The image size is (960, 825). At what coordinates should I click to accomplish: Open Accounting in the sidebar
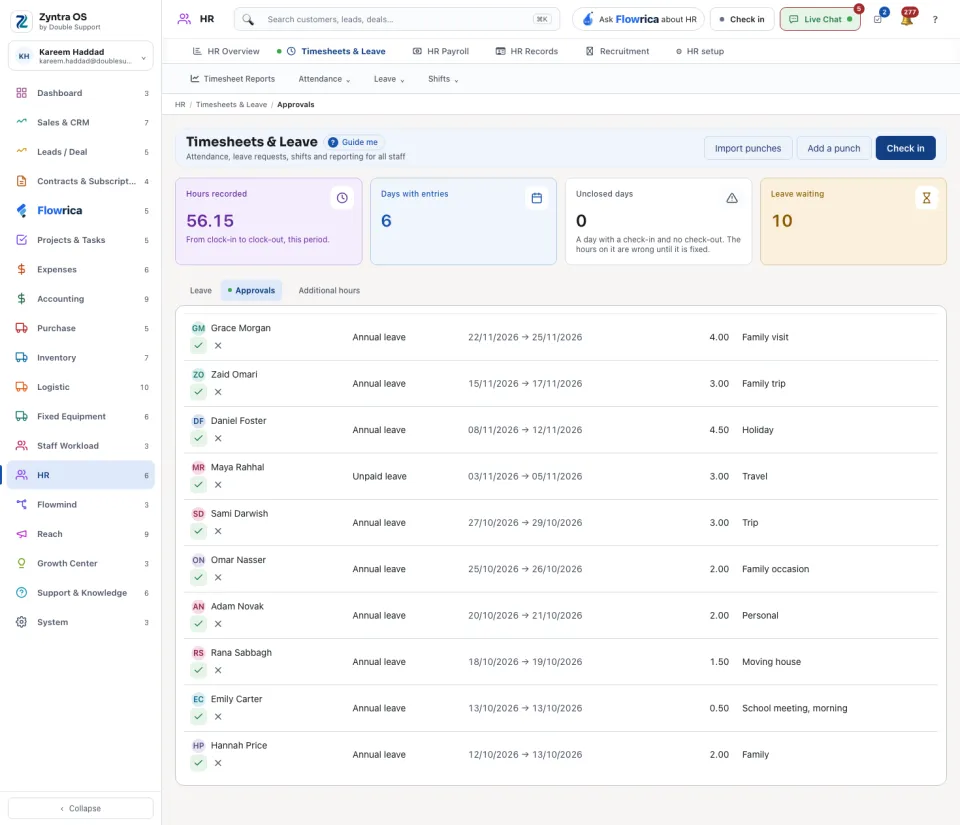81,299
